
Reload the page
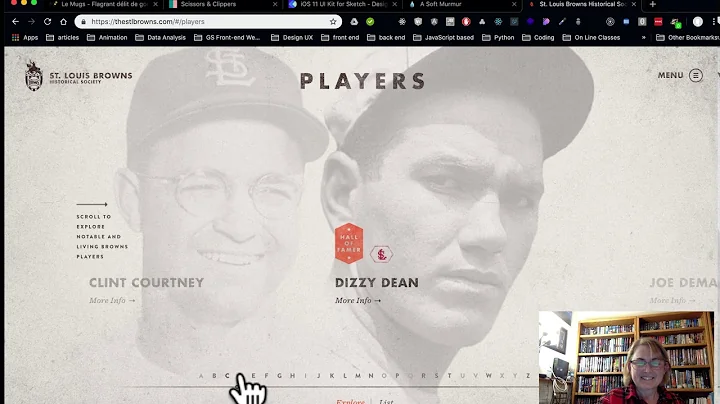point(47,22)
